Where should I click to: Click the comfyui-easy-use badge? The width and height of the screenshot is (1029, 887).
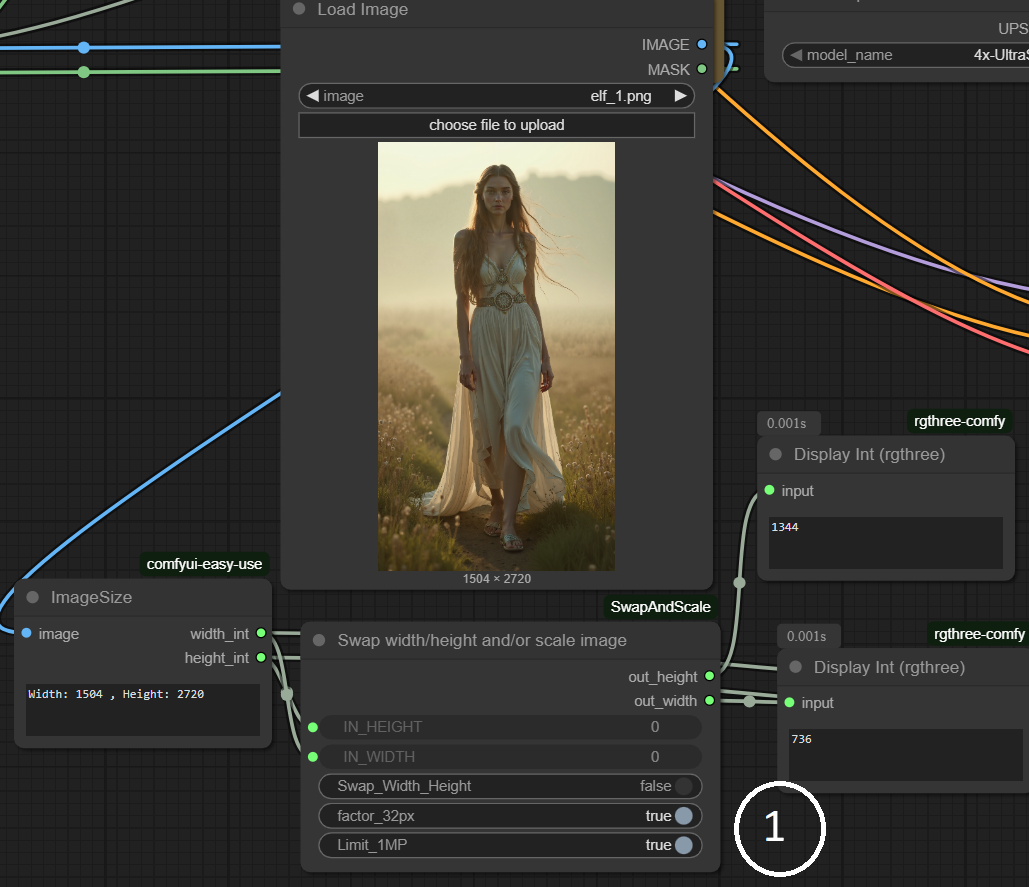[x=204, y=564]
